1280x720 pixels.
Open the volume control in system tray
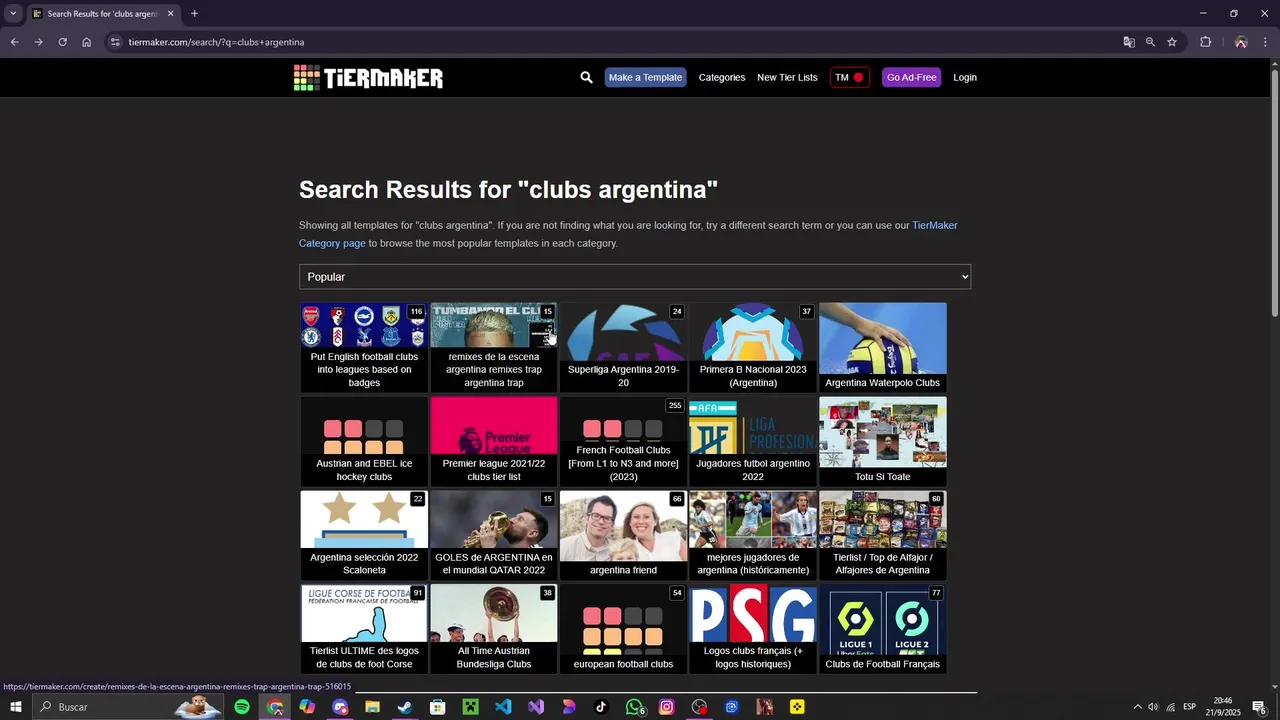(x=1153, y=707)
